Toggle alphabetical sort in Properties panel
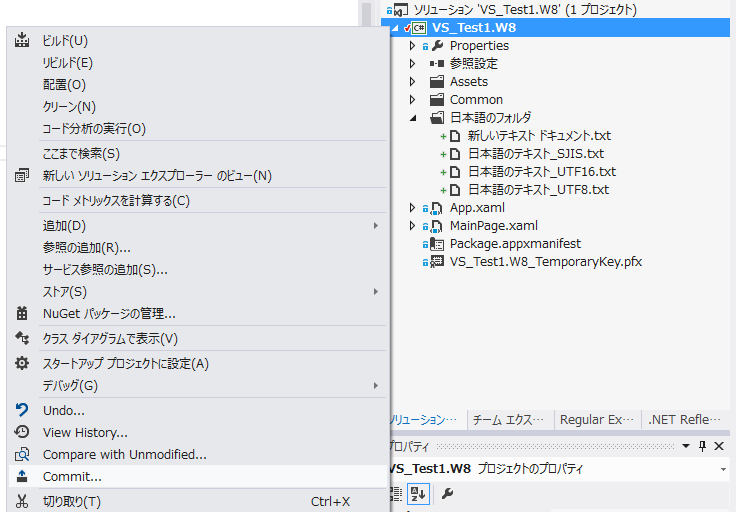Image resolution: width=736 pixels, height=512 pixels. pos(418,494)
